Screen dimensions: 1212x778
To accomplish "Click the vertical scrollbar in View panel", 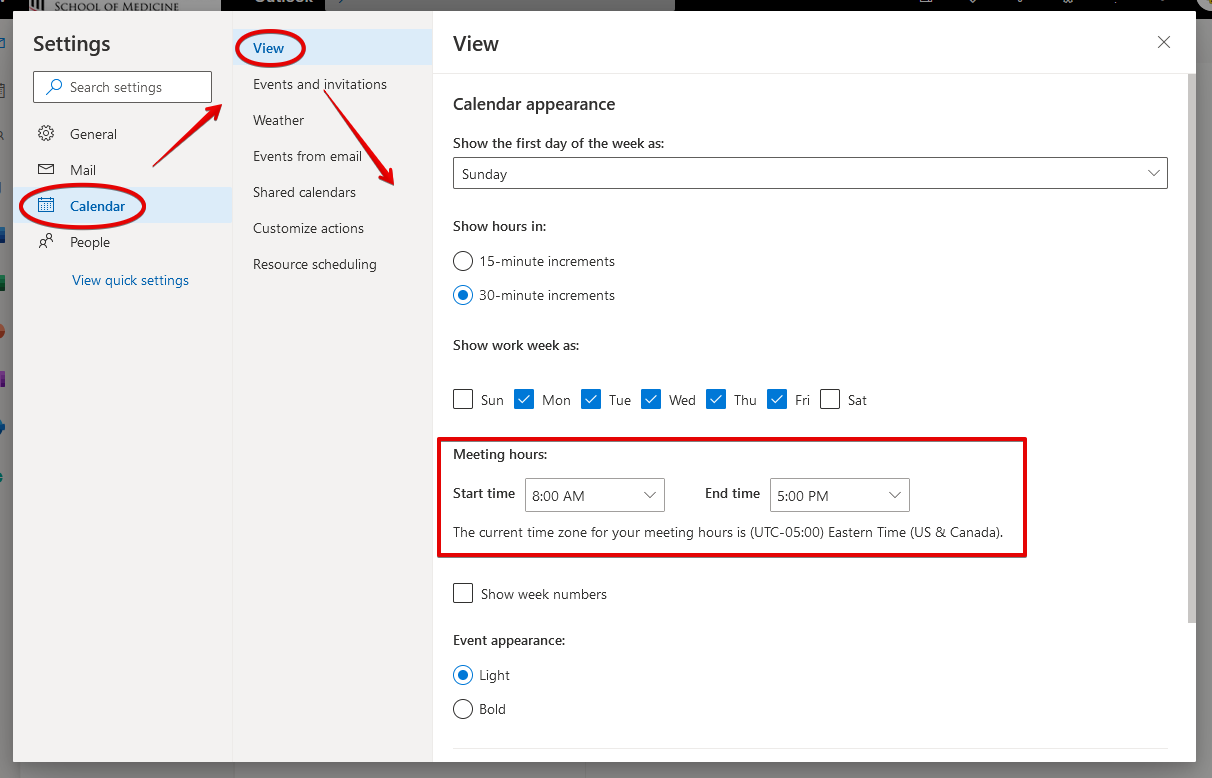I will click(x=1190, y=350).
